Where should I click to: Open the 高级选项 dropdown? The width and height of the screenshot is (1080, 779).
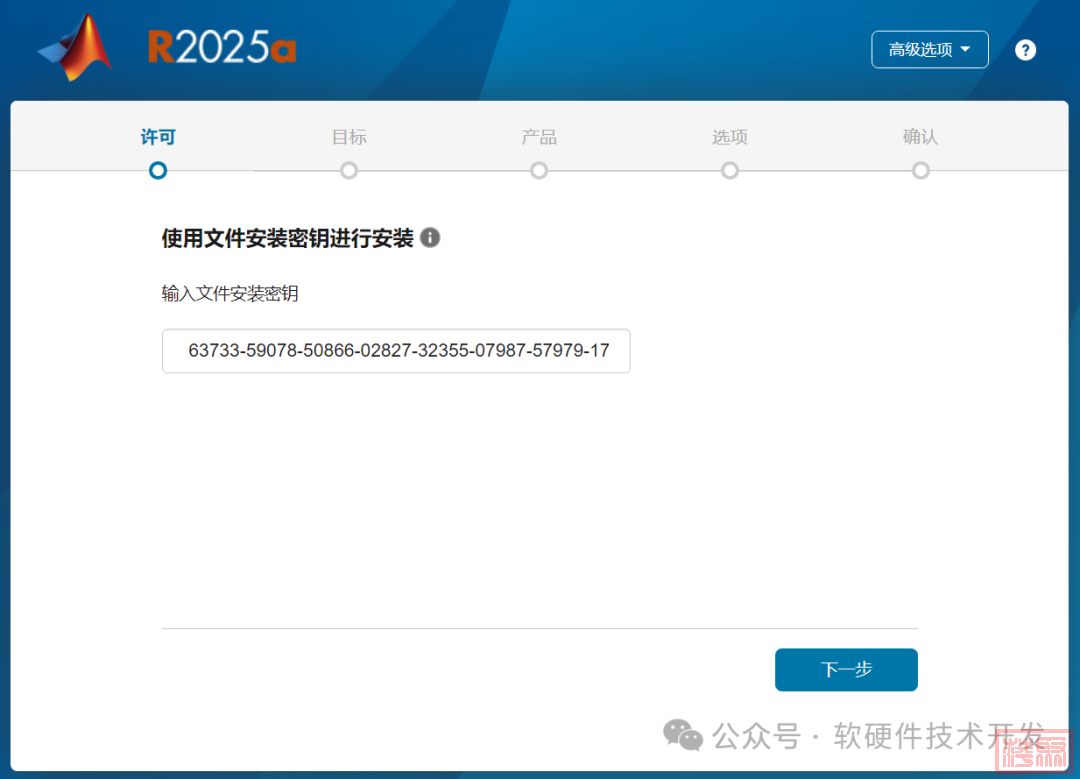[x=929, y=50]
